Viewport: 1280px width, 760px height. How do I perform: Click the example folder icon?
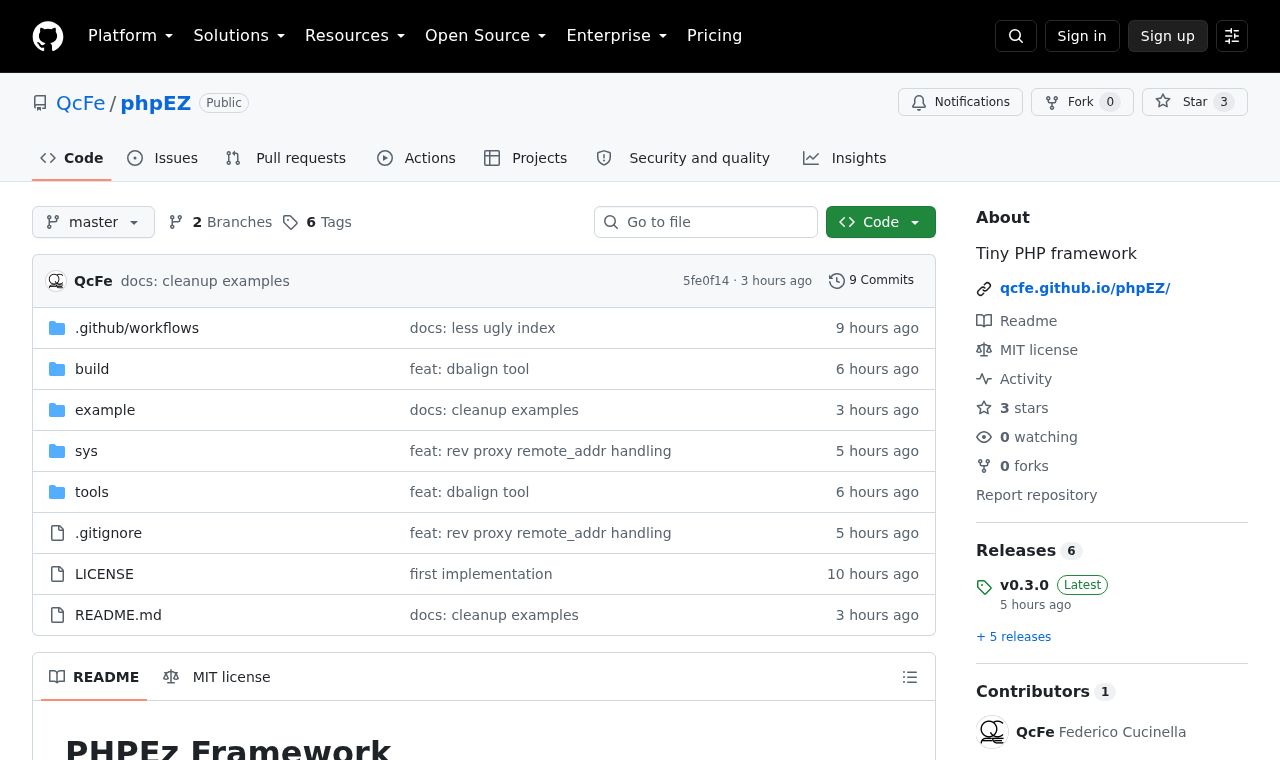tap(57, 410)
